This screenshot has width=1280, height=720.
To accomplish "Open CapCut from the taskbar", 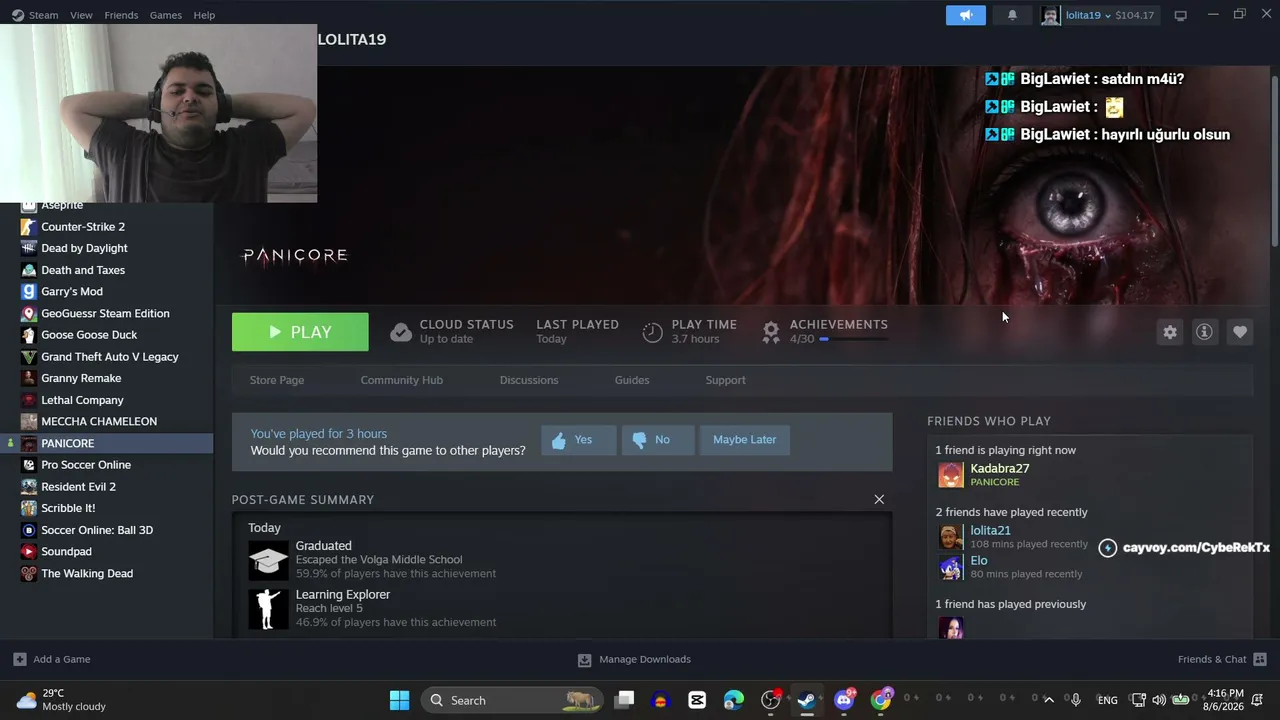I will pyautogui.click(x=697, y=700).
